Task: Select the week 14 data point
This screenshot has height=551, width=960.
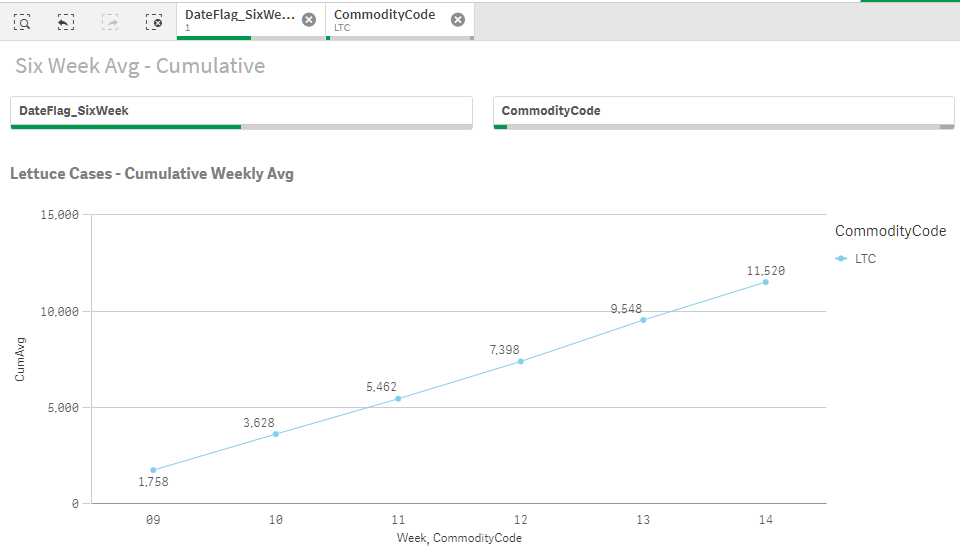Action: point(766,282)
